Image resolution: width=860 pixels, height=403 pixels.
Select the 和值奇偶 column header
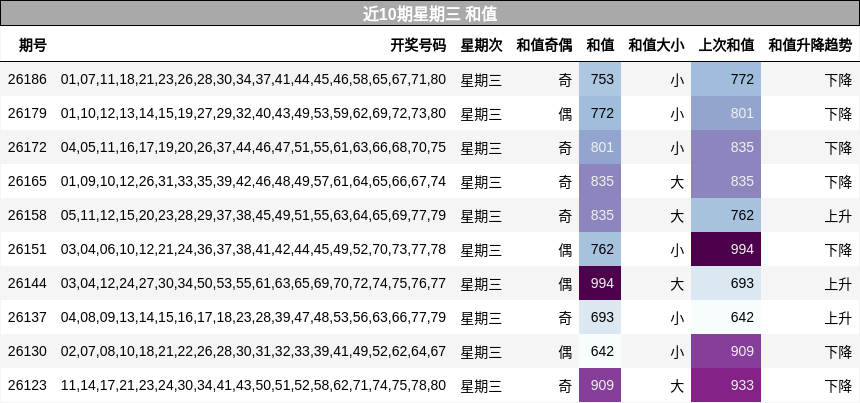point(544,45)
